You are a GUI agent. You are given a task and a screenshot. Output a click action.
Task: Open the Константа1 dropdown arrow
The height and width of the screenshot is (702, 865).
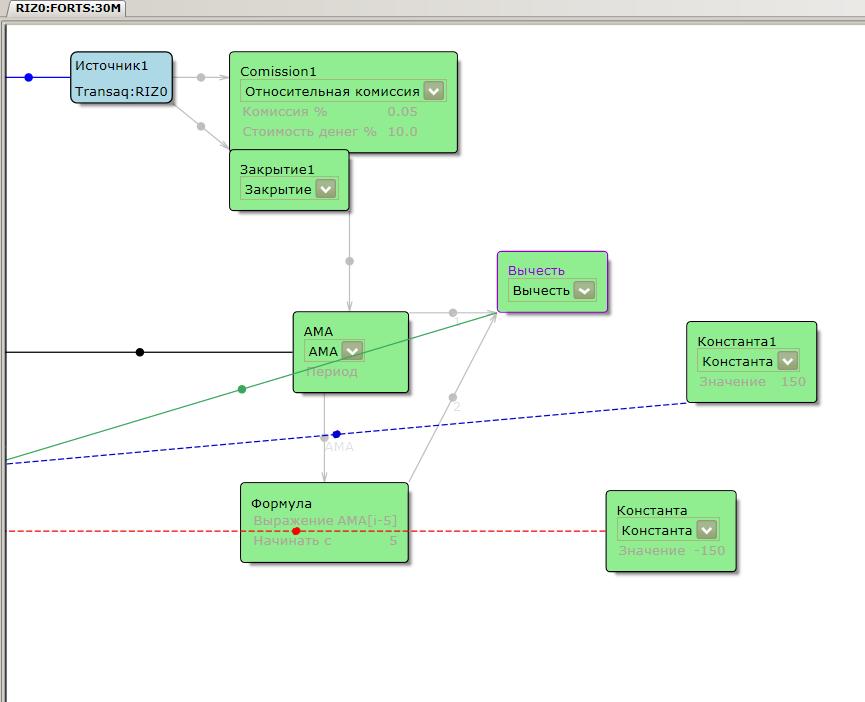point(787,361)
